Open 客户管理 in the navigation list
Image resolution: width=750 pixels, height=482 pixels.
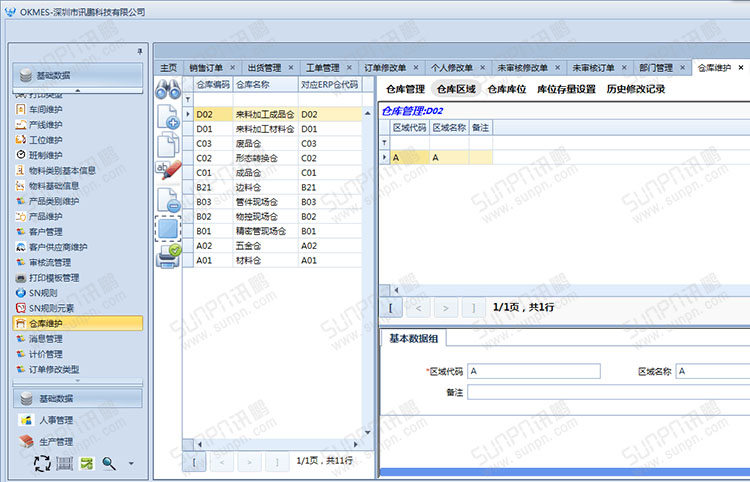46,232
